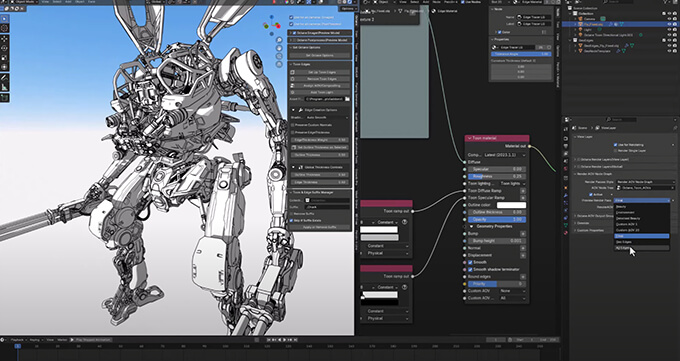680x361 pixels.
Task: Open the View Layer properties tab icon
Action: 566,154
